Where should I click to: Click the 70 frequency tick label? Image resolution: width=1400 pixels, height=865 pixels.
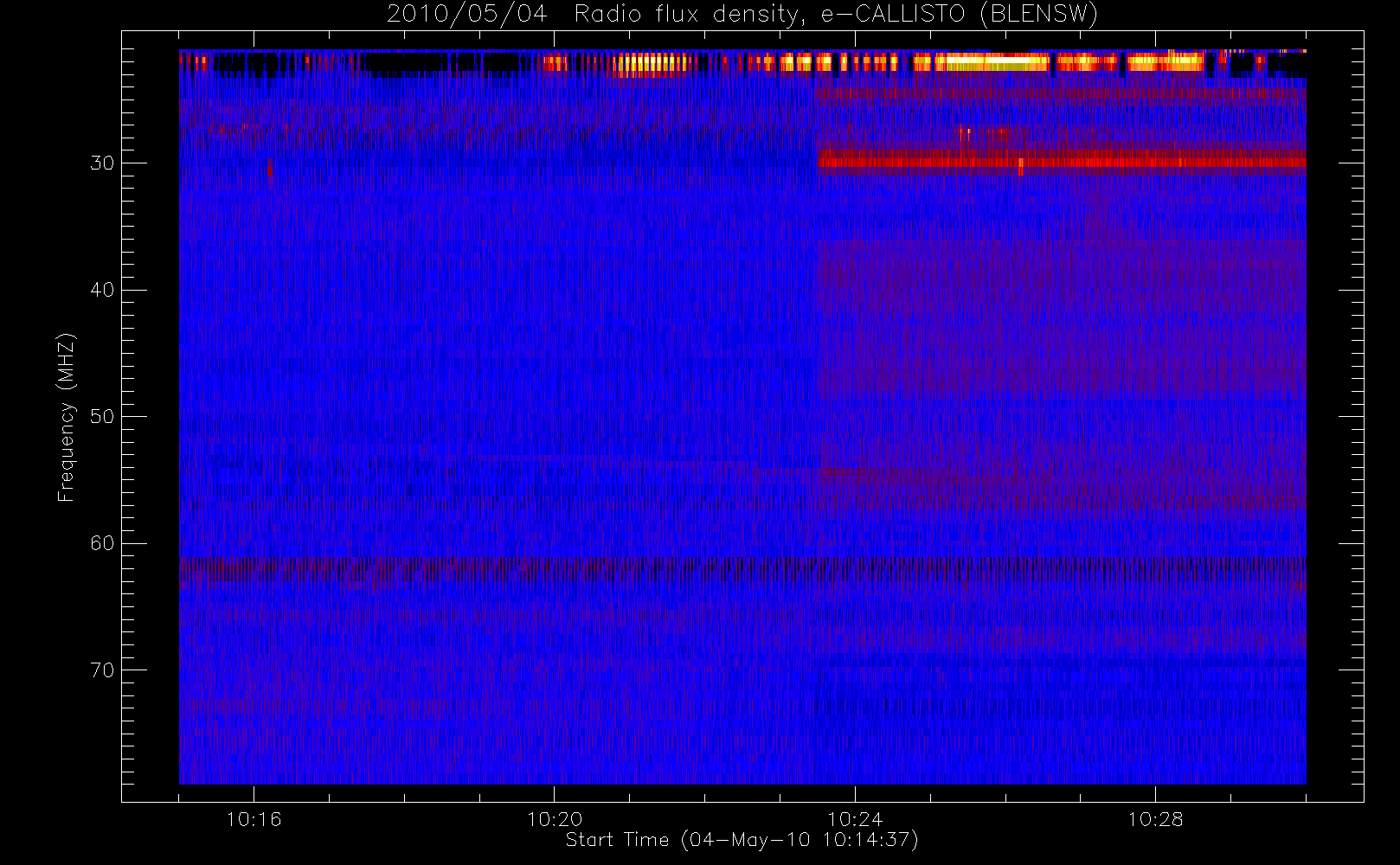(x=102, y=670)
